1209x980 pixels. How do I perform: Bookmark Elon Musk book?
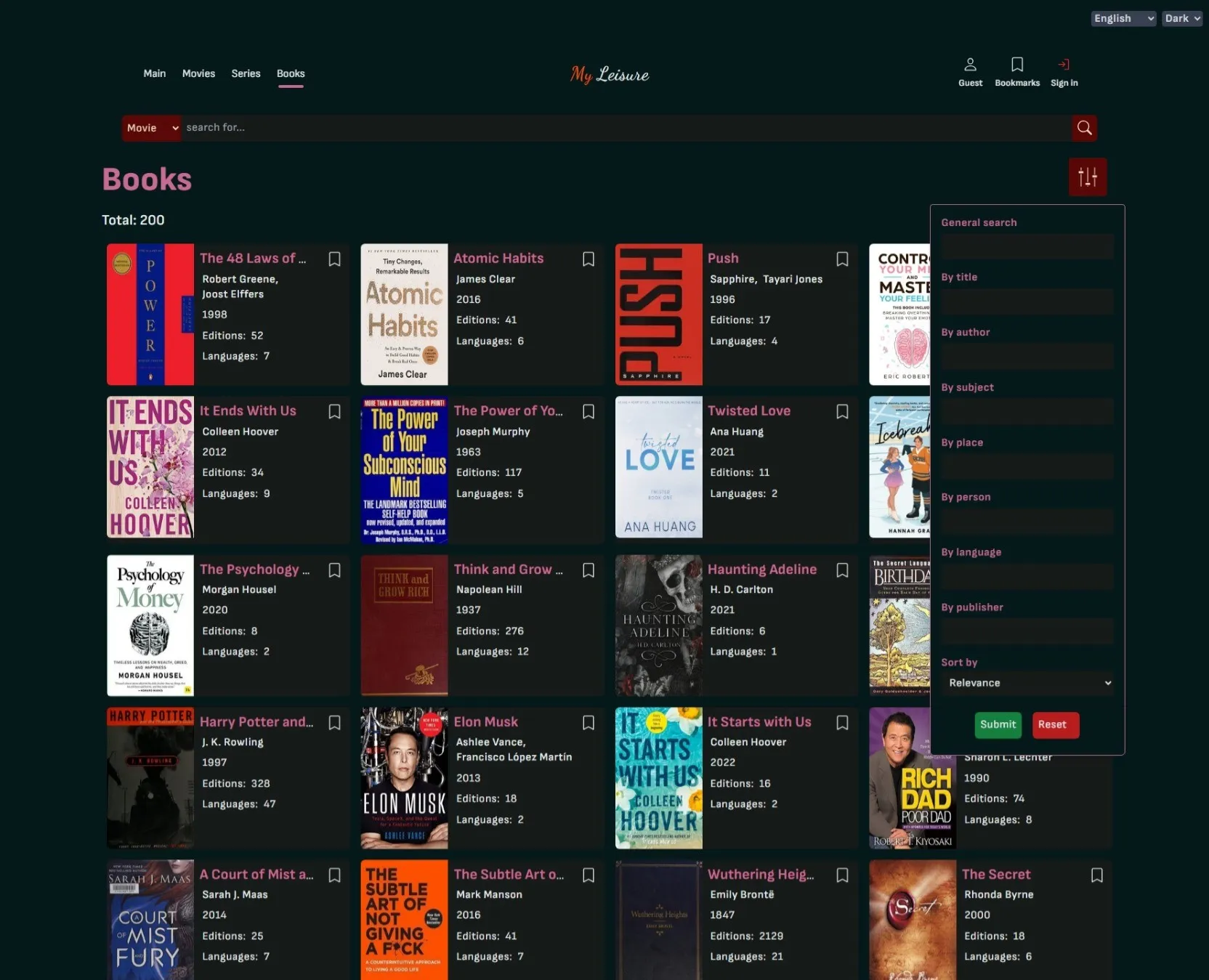[x=589, y=723]
